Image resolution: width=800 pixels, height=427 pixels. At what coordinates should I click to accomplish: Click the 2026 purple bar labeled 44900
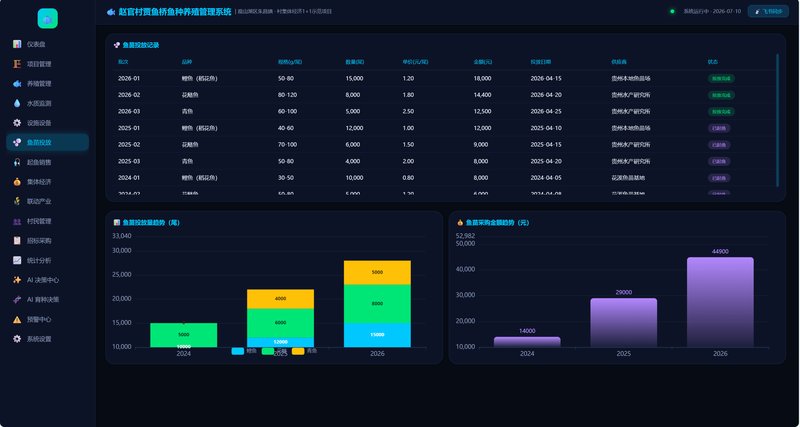[720, 302]
